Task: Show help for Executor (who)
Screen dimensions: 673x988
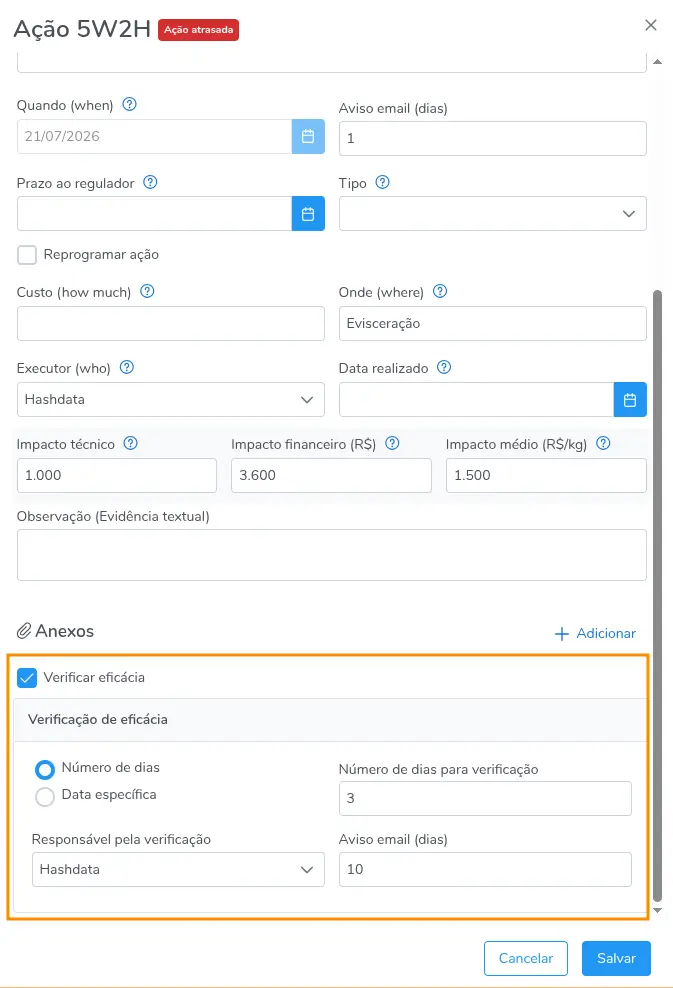Action: click(127, 367)
